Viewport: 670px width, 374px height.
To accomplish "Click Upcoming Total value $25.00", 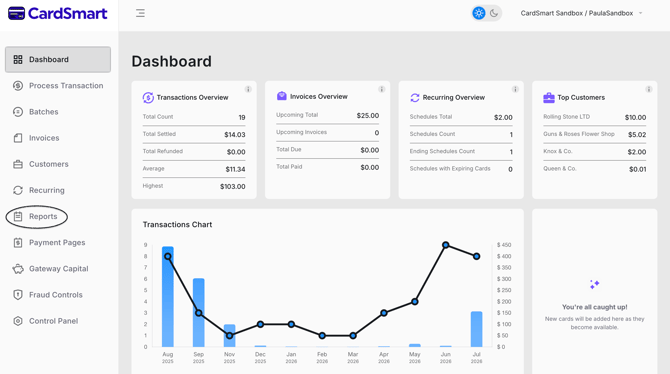I will click(368, 115).
